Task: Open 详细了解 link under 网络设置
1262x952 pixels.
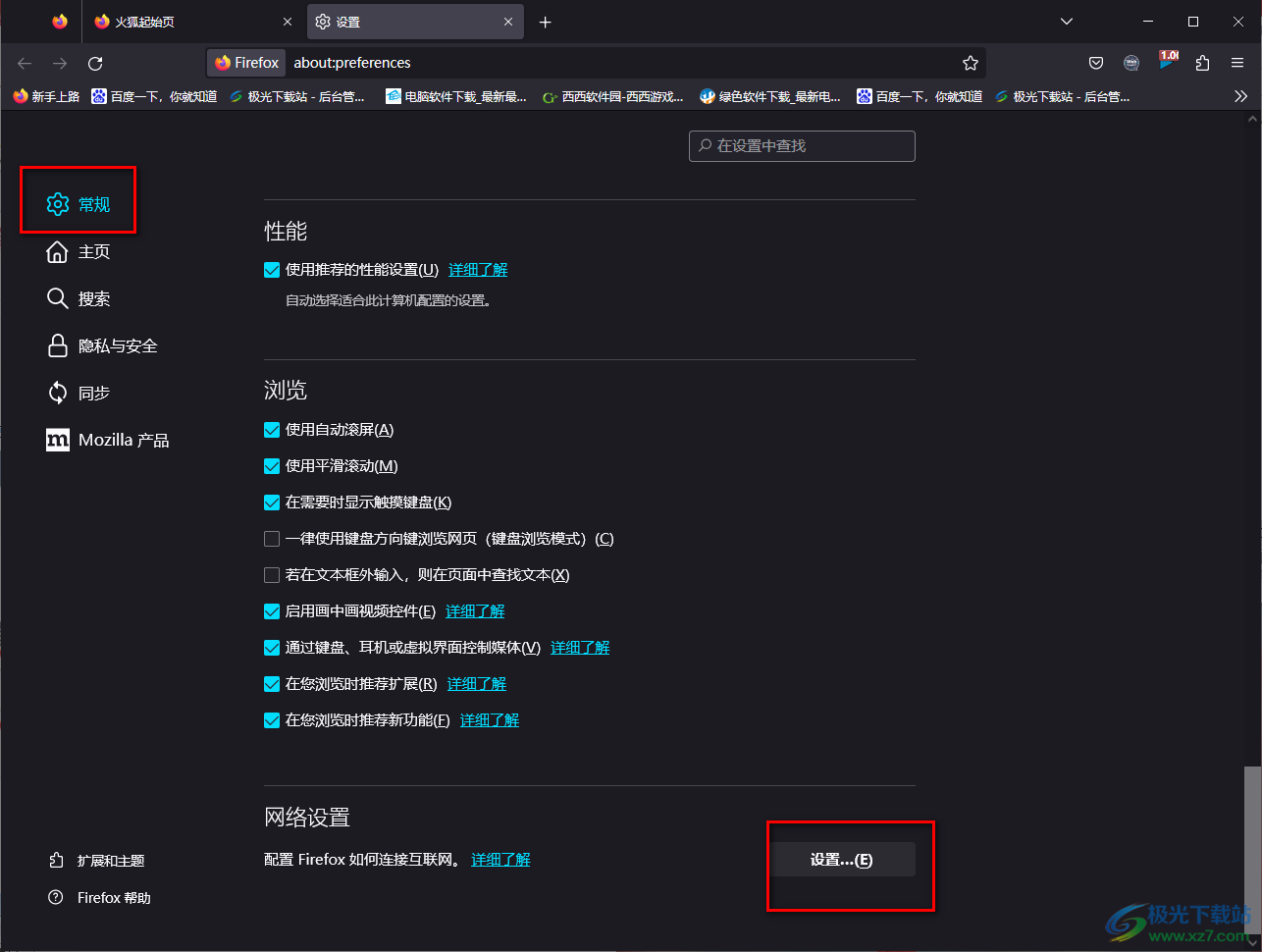Action: tap(500, 860)
